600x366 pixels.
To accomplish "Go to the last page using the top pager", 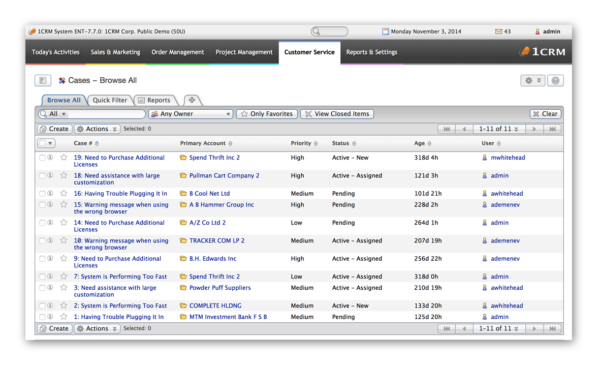I will [553, 129].
